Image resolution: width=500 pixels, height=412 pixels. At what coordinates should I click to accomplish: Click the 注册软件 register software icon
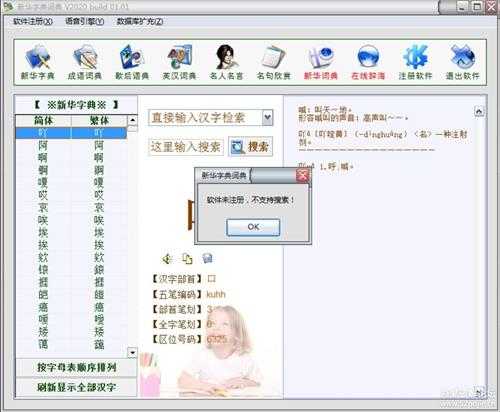415,62
